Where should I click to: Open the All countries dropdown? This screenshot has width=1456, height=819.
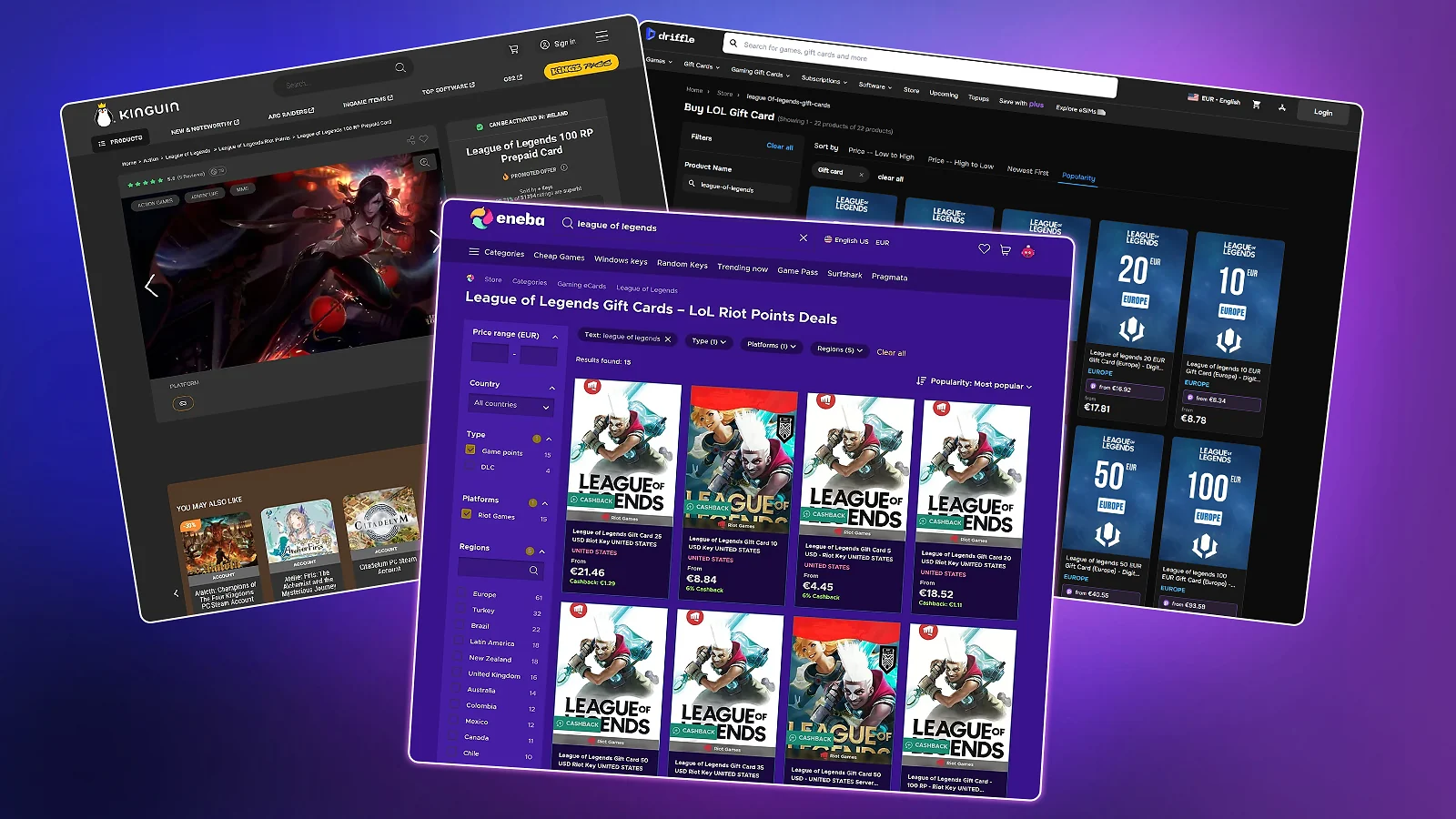510,404
